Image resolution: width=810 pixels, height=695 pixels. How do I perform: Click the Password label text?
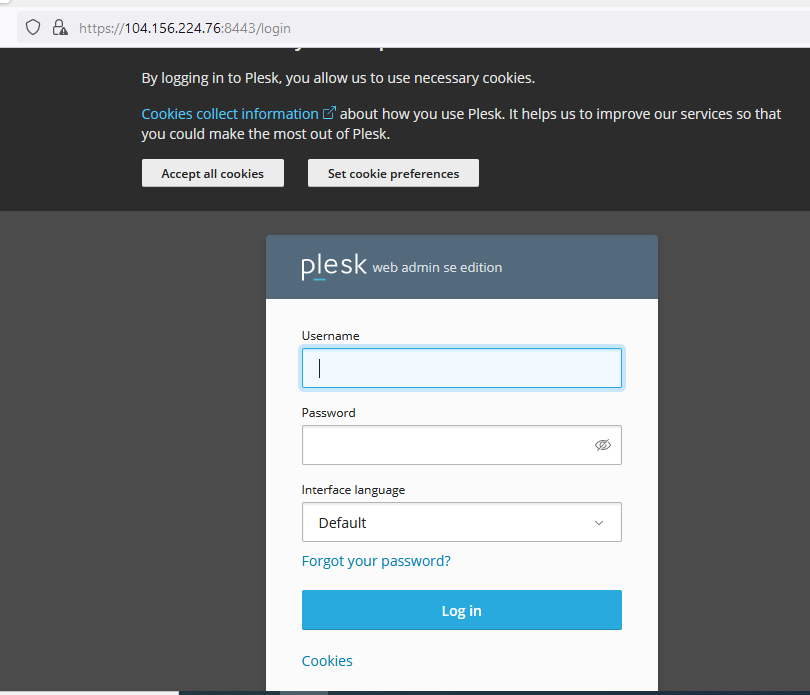point(329,413)
